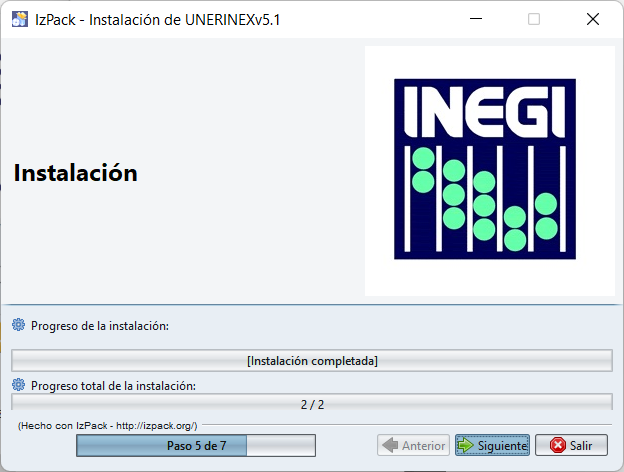Viewport: 624px width, 472px height.
Task: Click the Instalación completada progress bar
Action: 312,361
